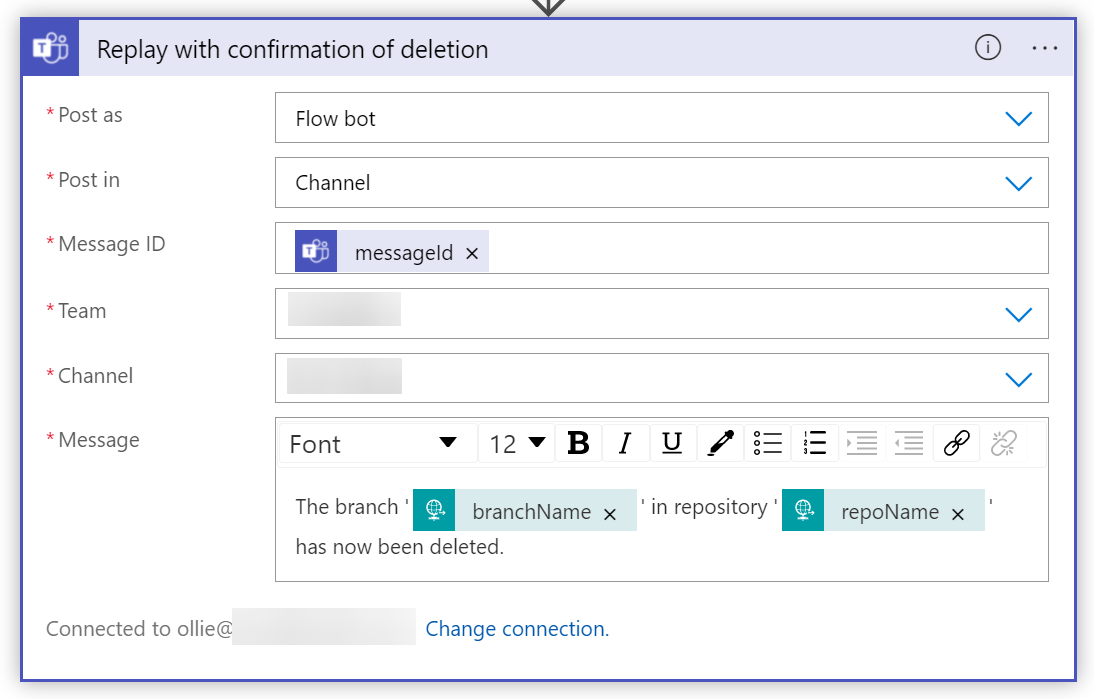The width and height of the screenshot is (1094, 699).
Task: Open the Post as dropdown
Action: coord(1018,117)
